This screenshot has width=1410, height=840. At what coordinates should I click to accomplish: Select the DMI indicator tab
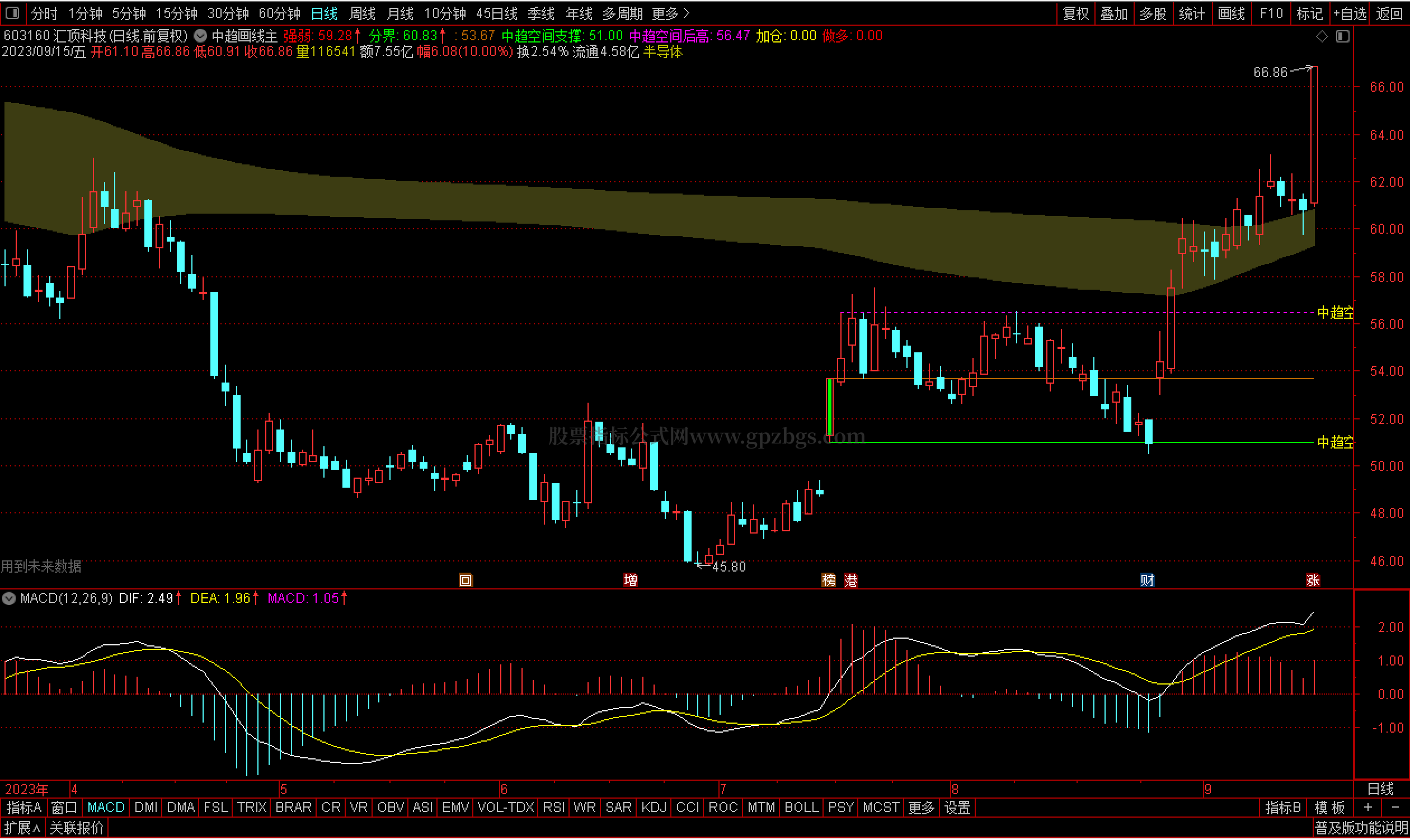[146, 808]
